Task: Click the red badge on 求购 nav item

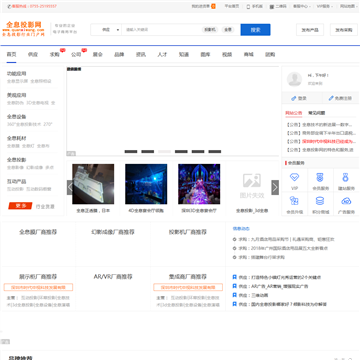Action: click(63, 50)
